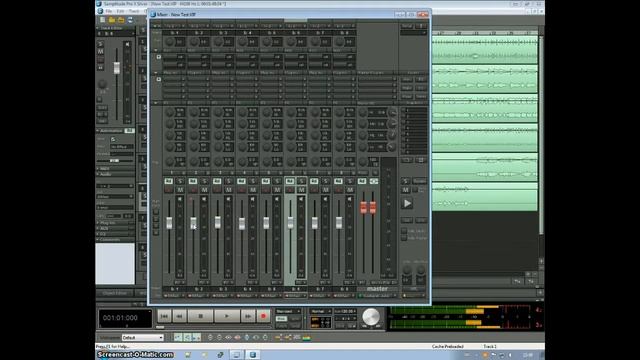This screenshot has height=360, width=640.
Task: Open the Track menu
Action: pos(134,11)
